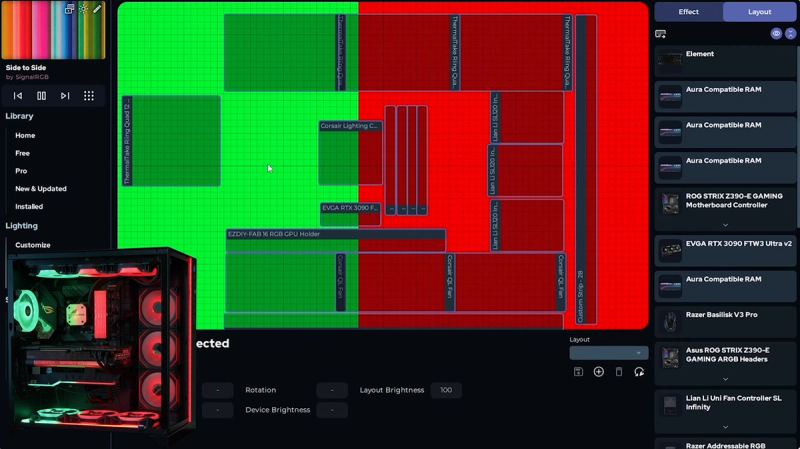Add a new layout with plus icon
Screen dimensions: 800x449
(598, 372)
